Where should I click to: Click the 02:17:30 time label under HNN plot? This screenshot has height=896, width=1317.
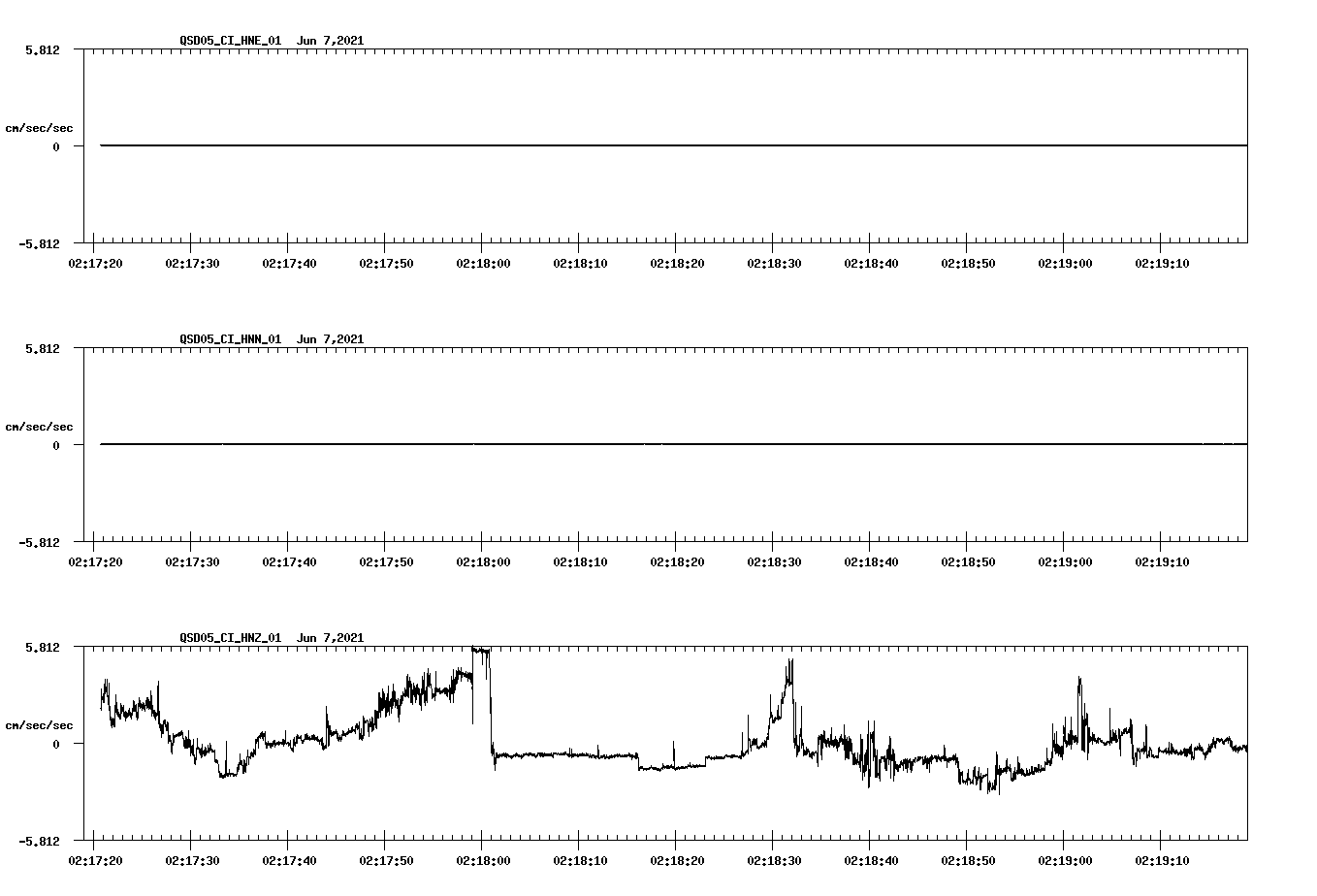coord(192,562)
